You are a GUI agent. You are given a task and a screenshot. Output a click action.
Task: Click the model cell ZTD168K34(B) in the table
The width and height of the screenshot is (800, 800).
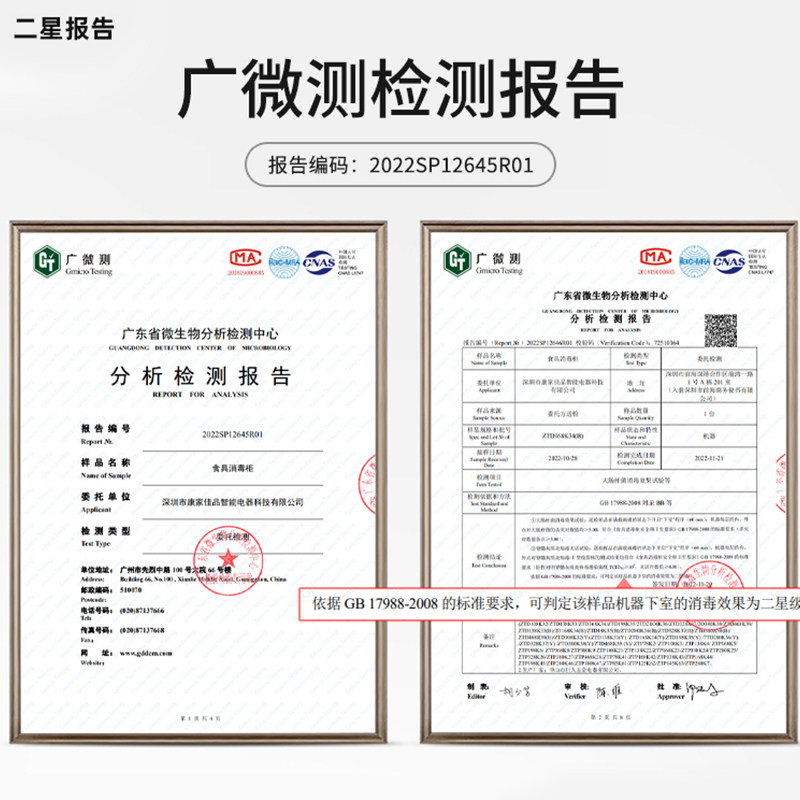(x=563, y=436)
